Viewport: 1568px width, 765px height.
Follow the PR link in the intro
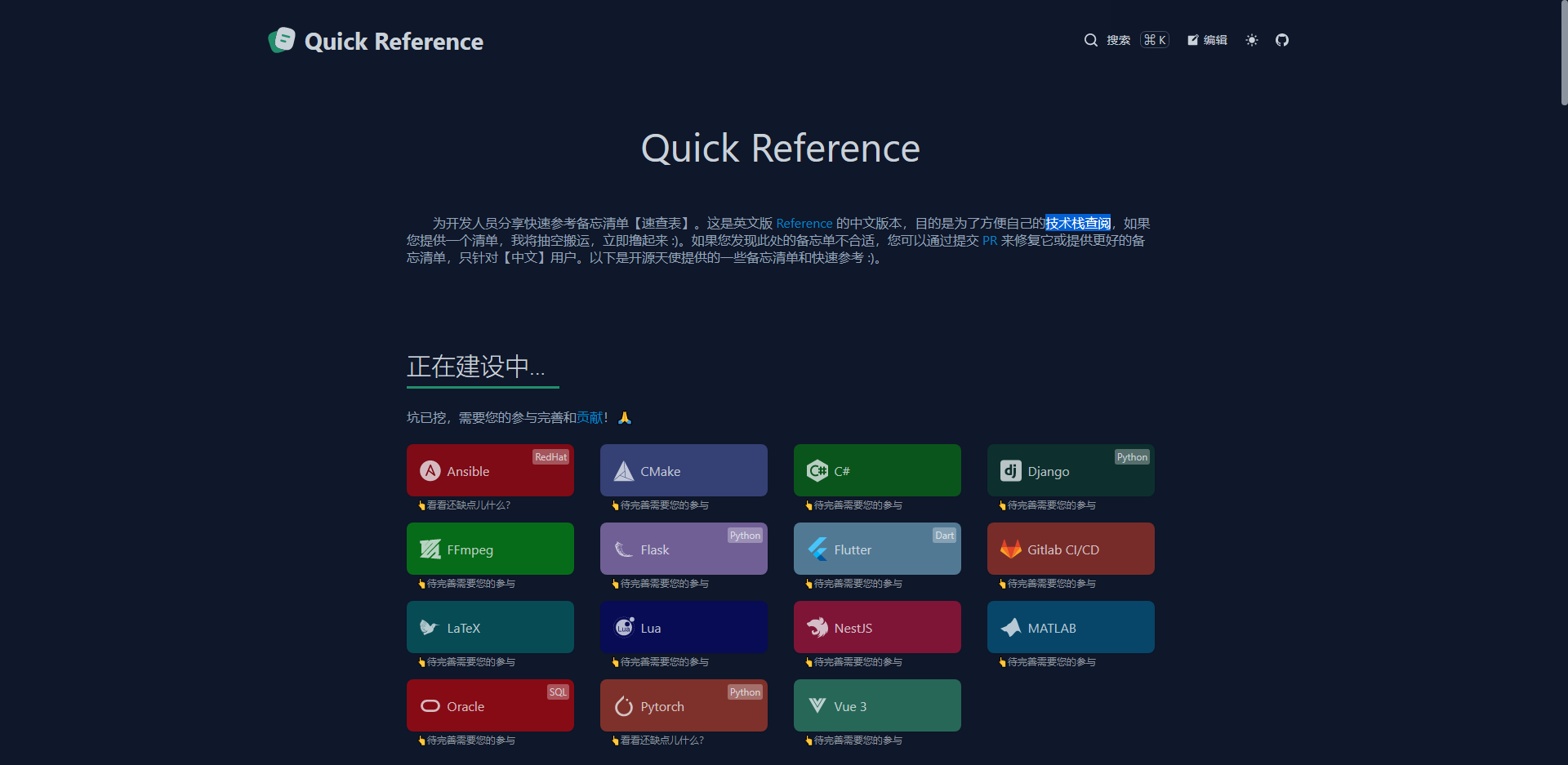[989, 241]
